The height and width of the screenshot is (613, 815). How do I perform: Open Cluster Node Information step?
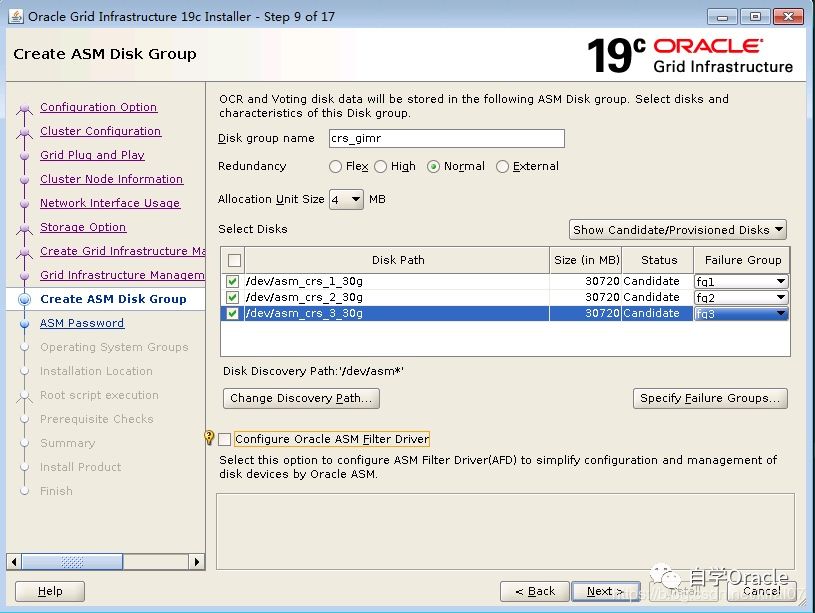(x=111, y=179)
